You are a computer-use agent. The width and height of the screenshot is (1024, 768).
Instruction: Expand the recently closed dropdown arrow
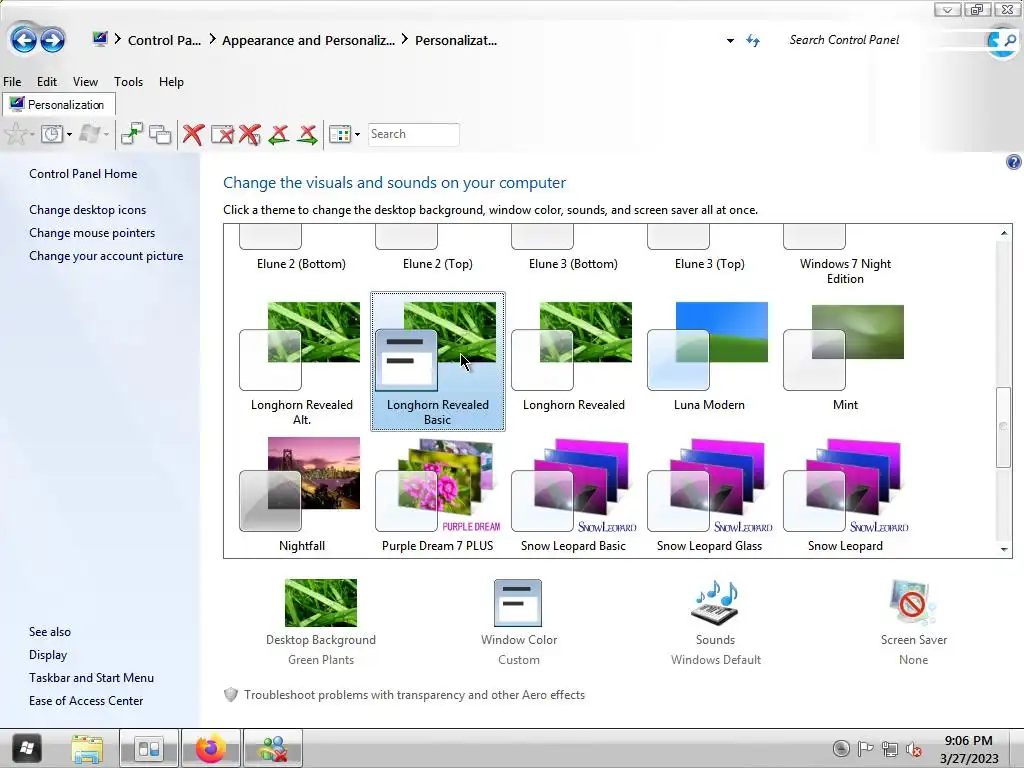[69, 135]
